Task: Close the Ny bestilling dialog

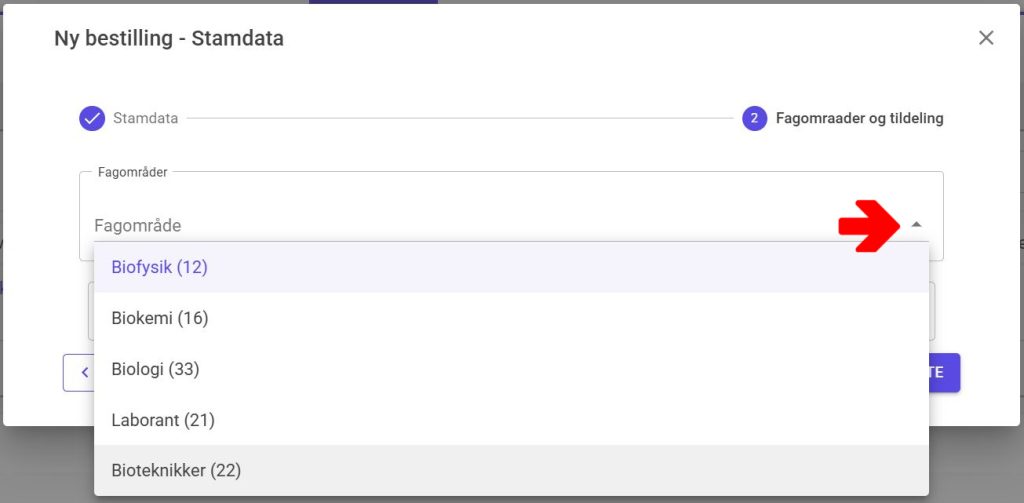Action: click(x=986, y=39)
